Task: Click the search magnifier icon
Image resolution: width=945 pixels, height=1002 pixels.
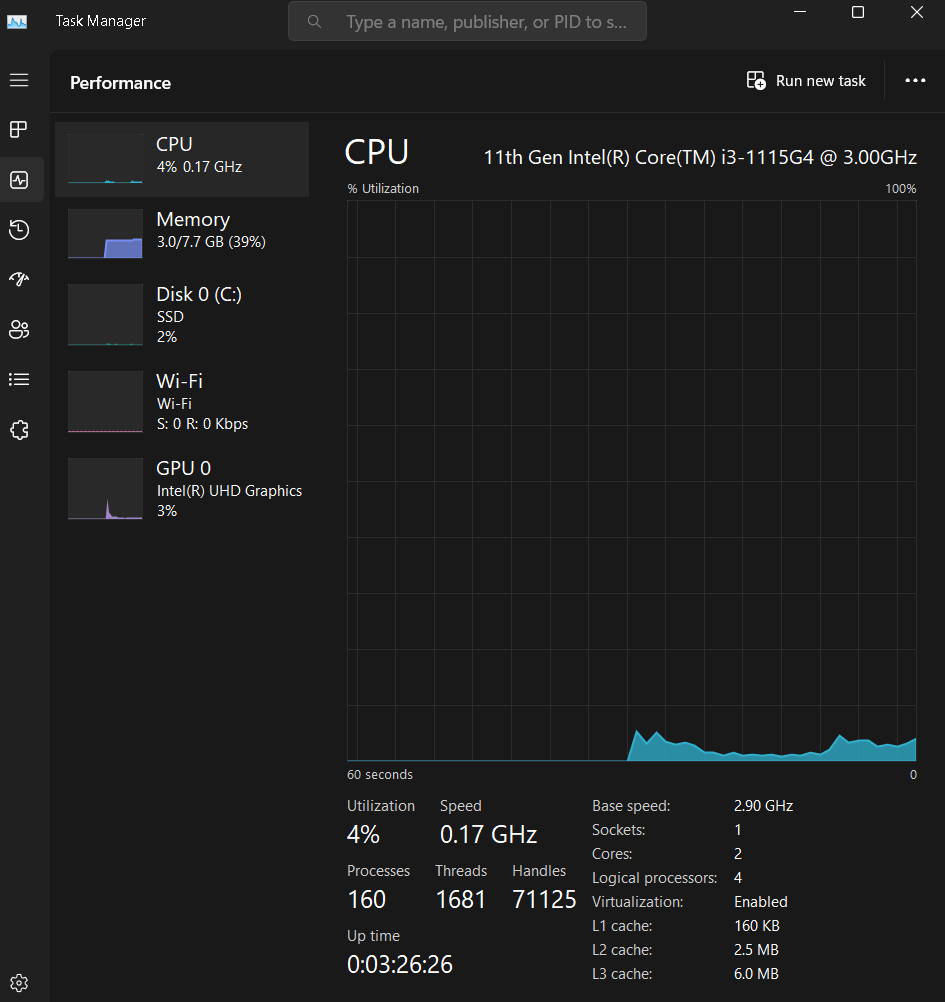Action: [x=314, y=21]
